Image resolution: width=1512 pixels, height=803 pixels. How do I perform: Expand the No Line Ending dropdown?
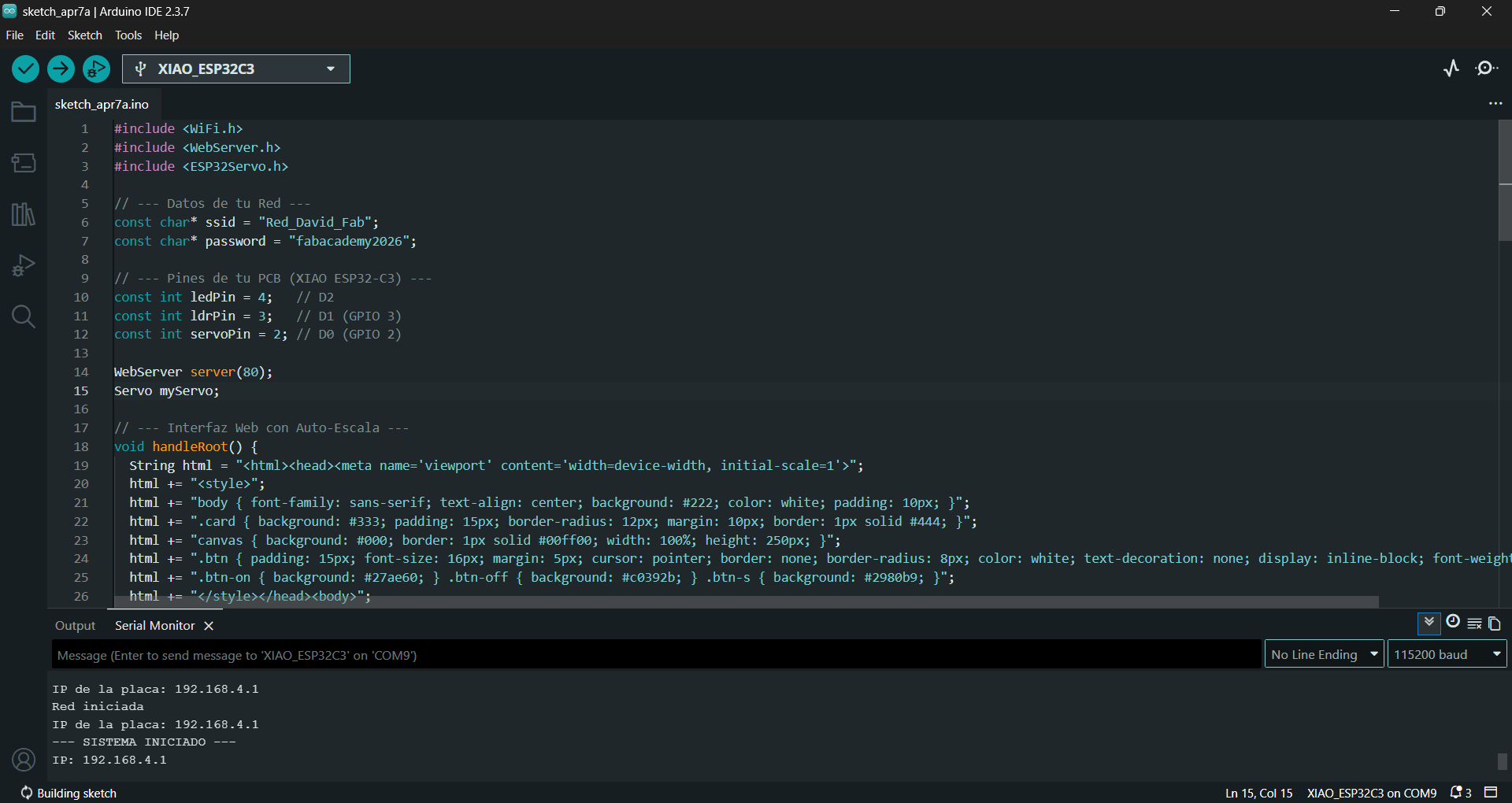pos(1324,654)
